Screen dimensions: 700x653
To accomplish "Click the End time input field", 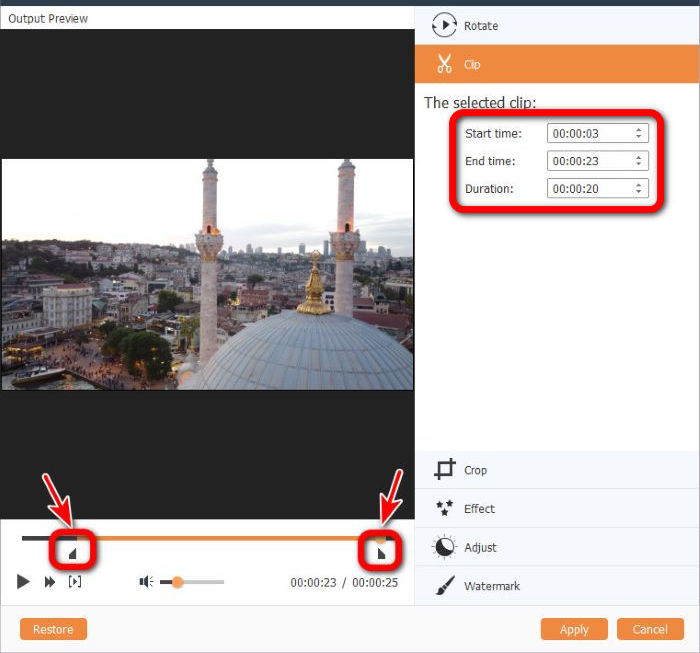I will [x=597, y=161].
